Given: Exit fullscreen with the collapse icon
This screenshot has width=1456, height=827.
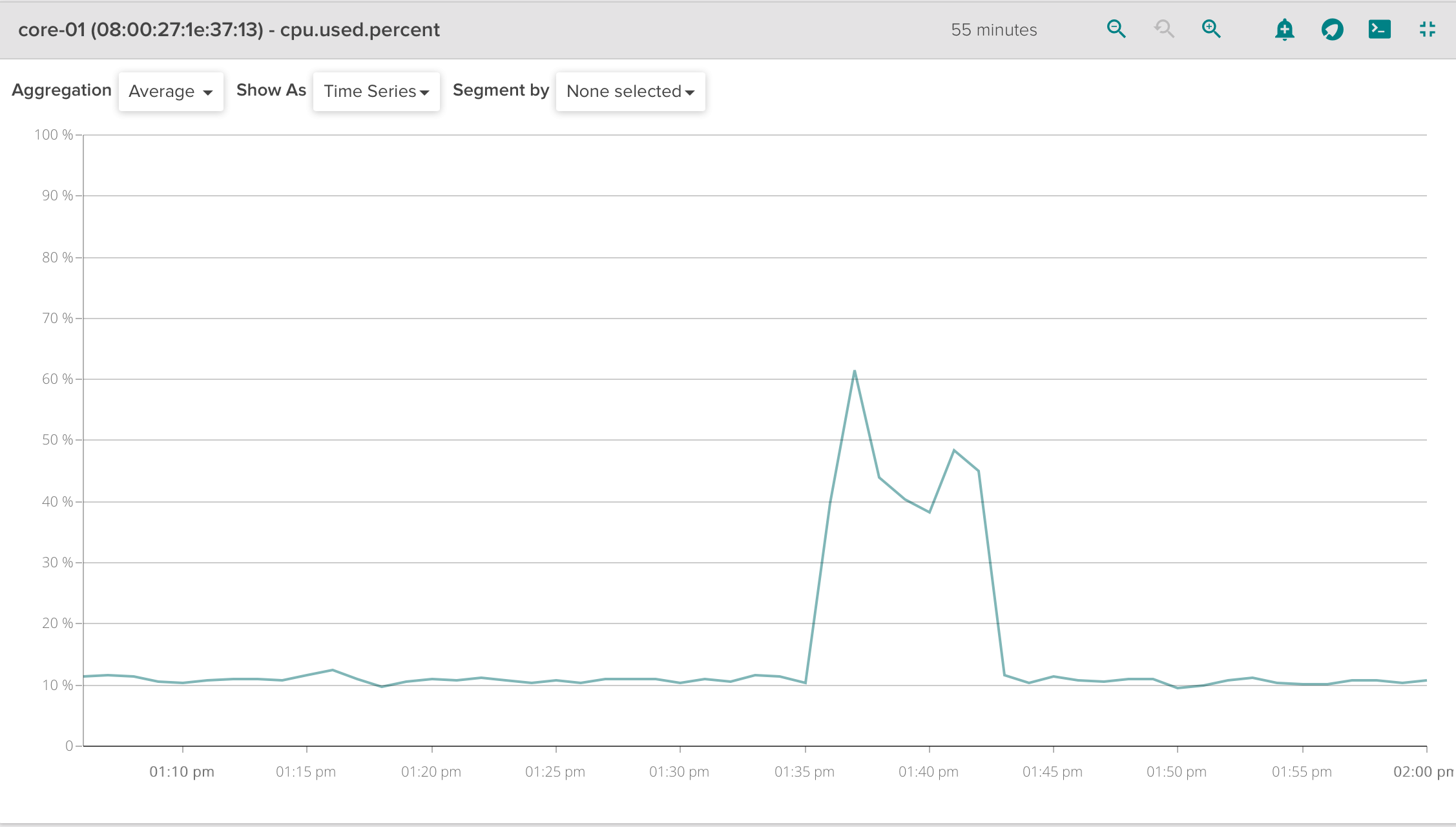Looking at the screenshot, I should 1427,29.
